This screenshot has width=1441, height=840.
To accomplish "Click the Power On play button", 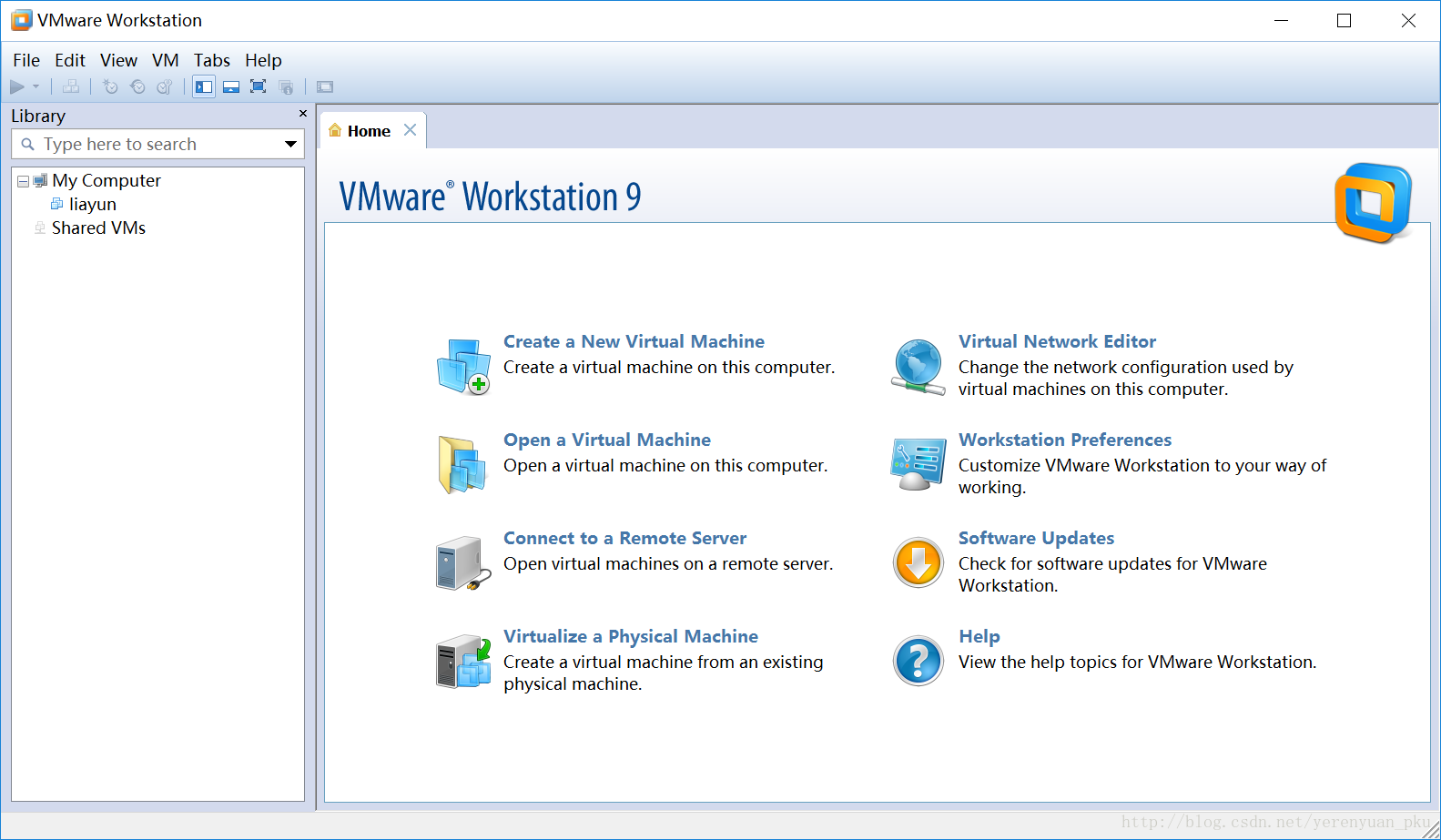I will click(17, 86).
